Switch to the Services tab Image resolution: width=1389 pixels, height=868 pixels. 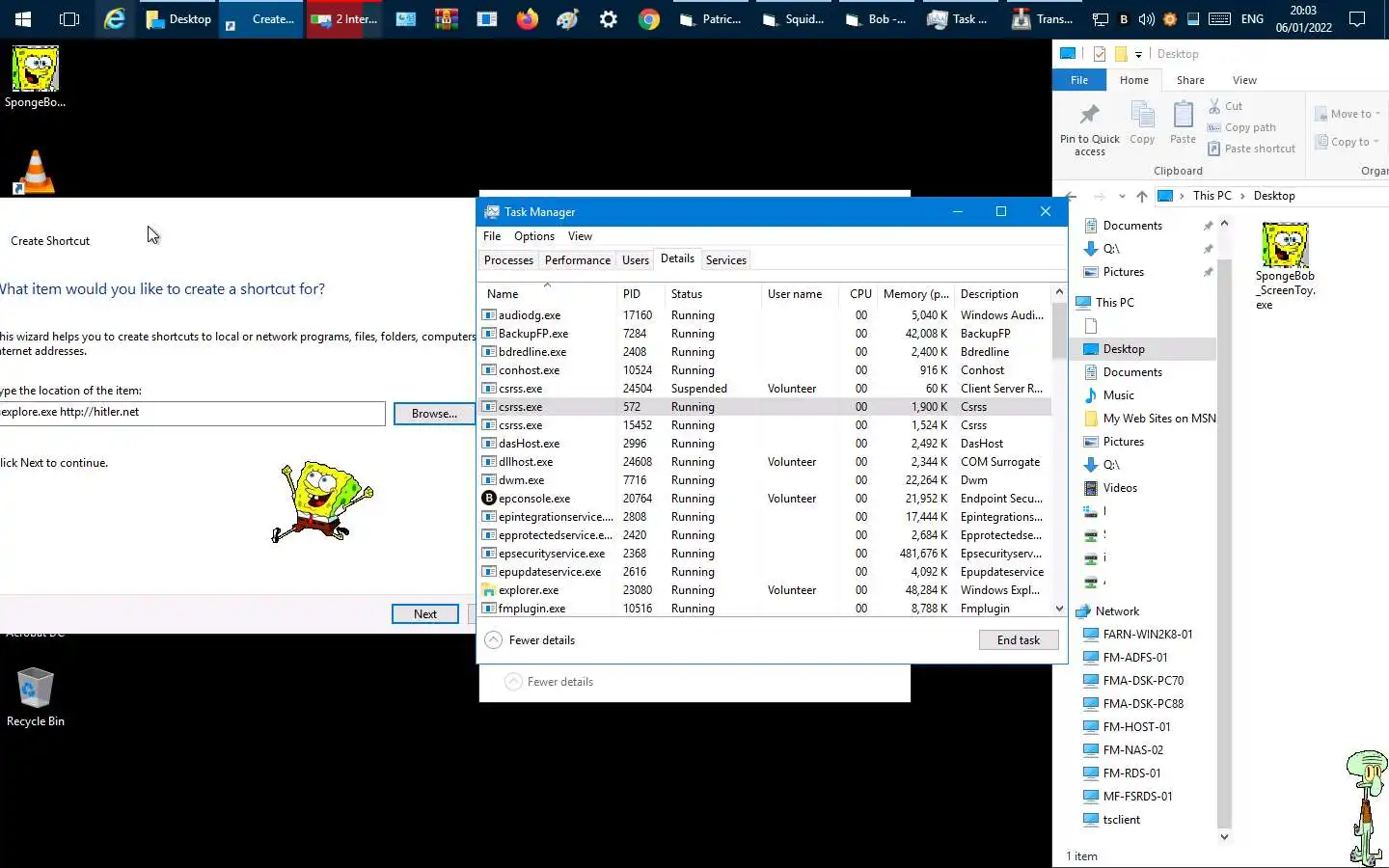(x=725, y=260)
